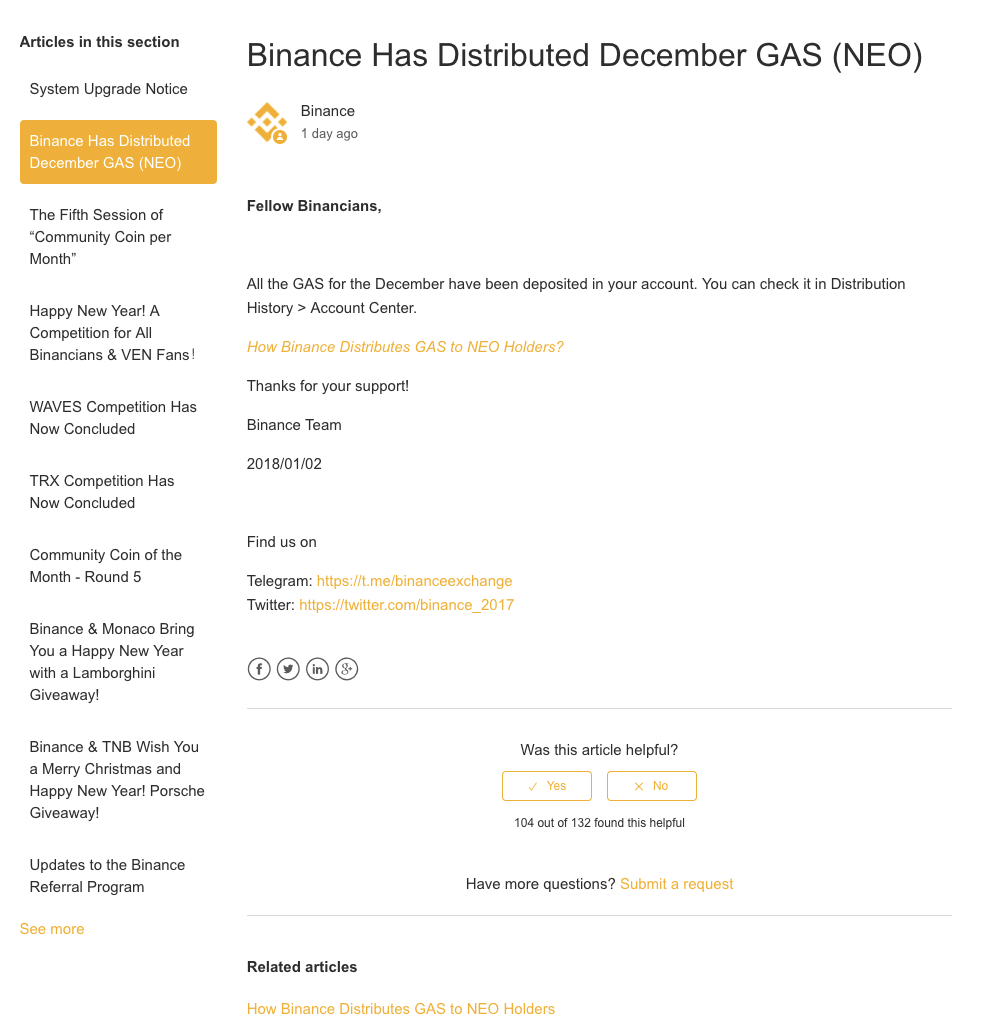This screenshot has width=994, height=1030.
Task: Open System Upgrade Notice article
Action: pos(108,89)
